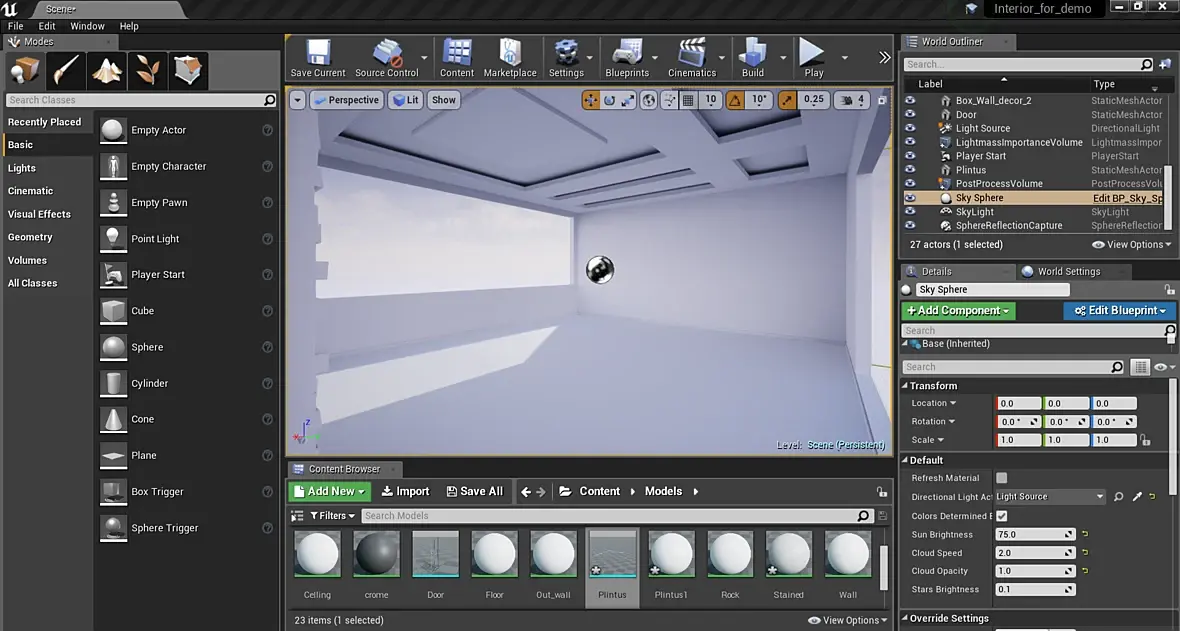Expand the Directional Light Actor dropdown
Image resolution: width=1180 pixels, height=631 pixels.
1100,497
